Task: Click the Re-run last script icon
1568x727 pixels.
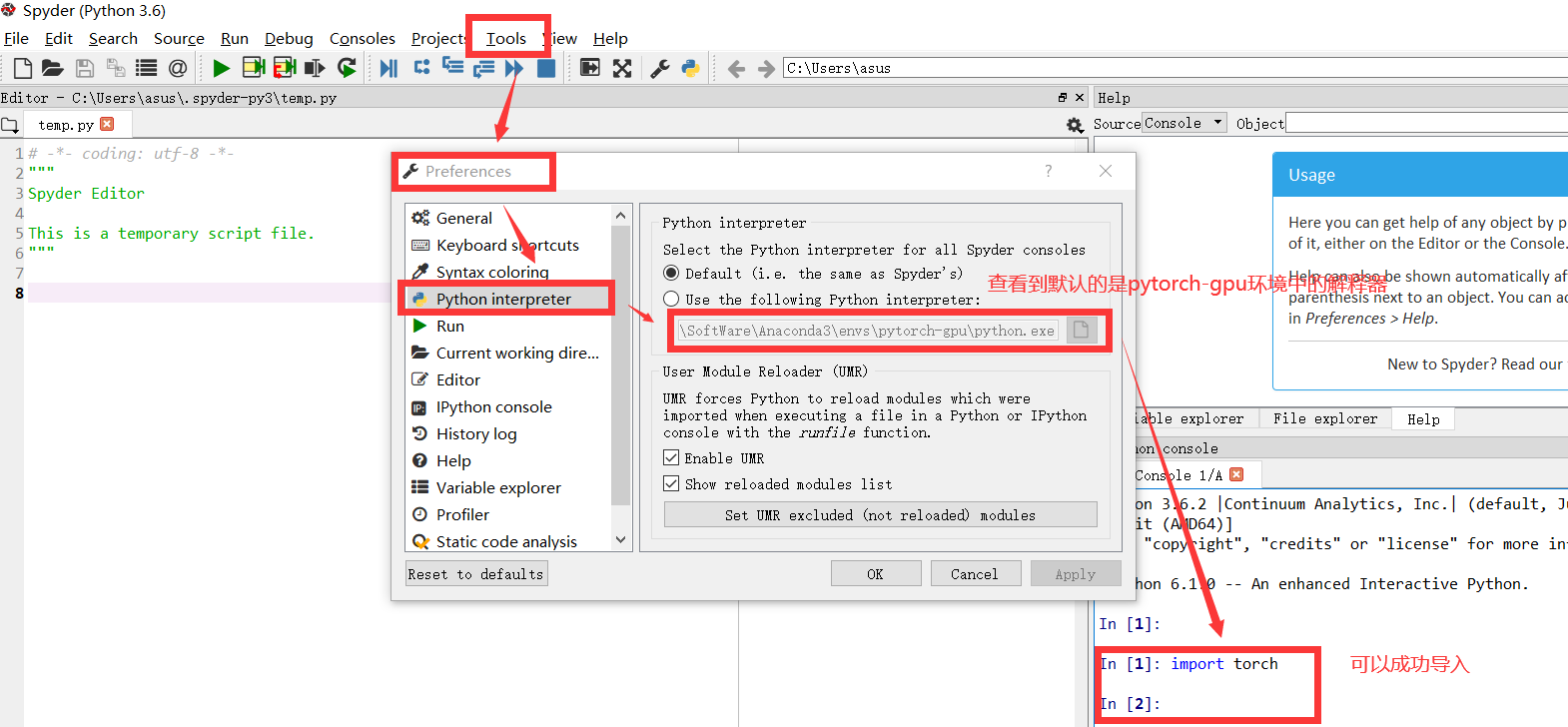Action: coord(347,68)
